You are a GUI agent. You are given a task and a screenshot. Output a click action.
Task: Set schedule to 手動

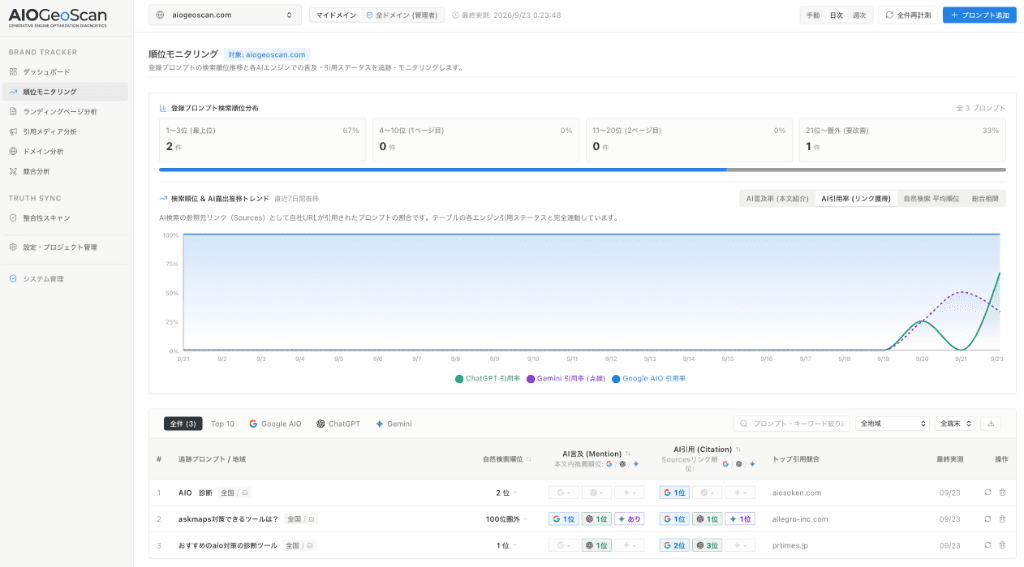pyautogui.click(x=813, y=15)
